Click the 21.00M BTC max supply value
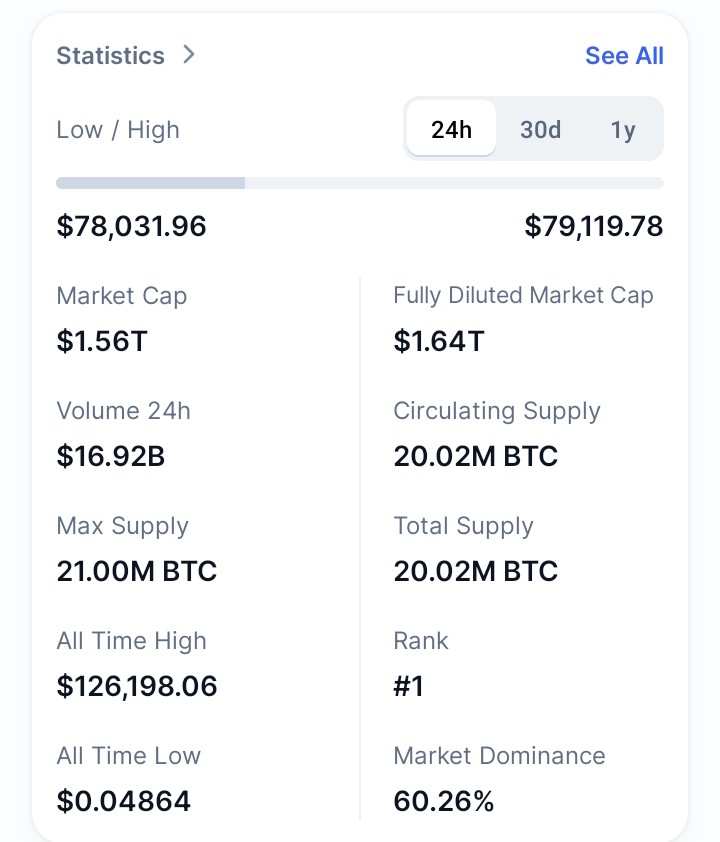720x842 pixels. click(x=136, y=571)
